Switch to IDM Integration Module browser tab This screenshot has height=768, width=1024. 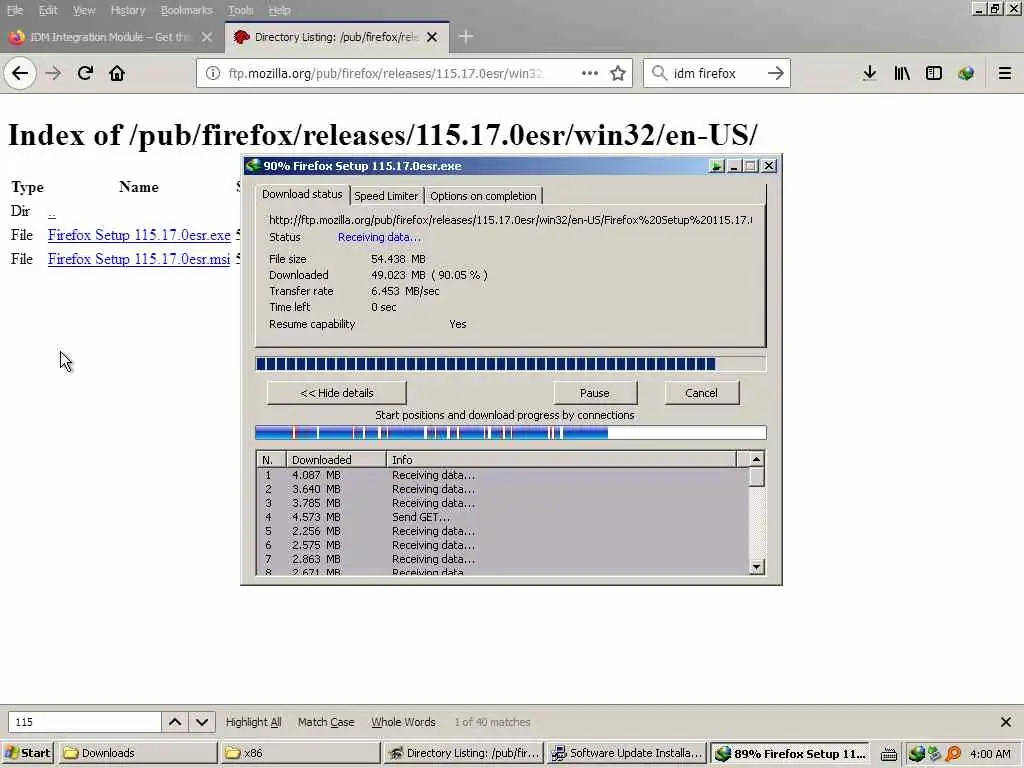point(110,37)
